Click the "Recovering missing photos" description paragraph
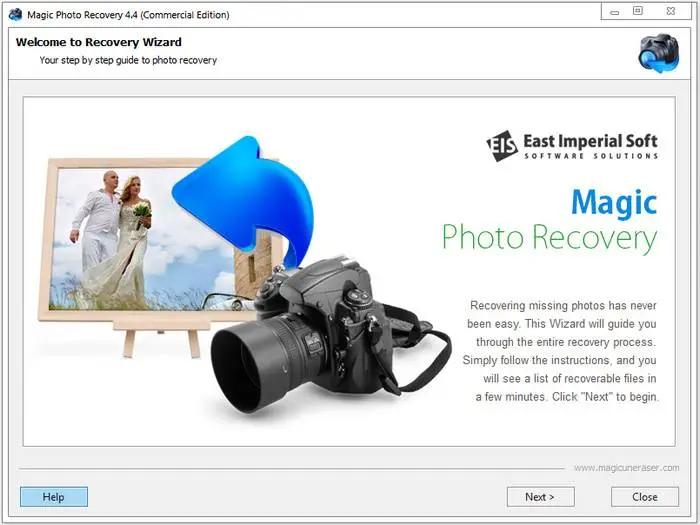The image size is (700, 525). 560,351
